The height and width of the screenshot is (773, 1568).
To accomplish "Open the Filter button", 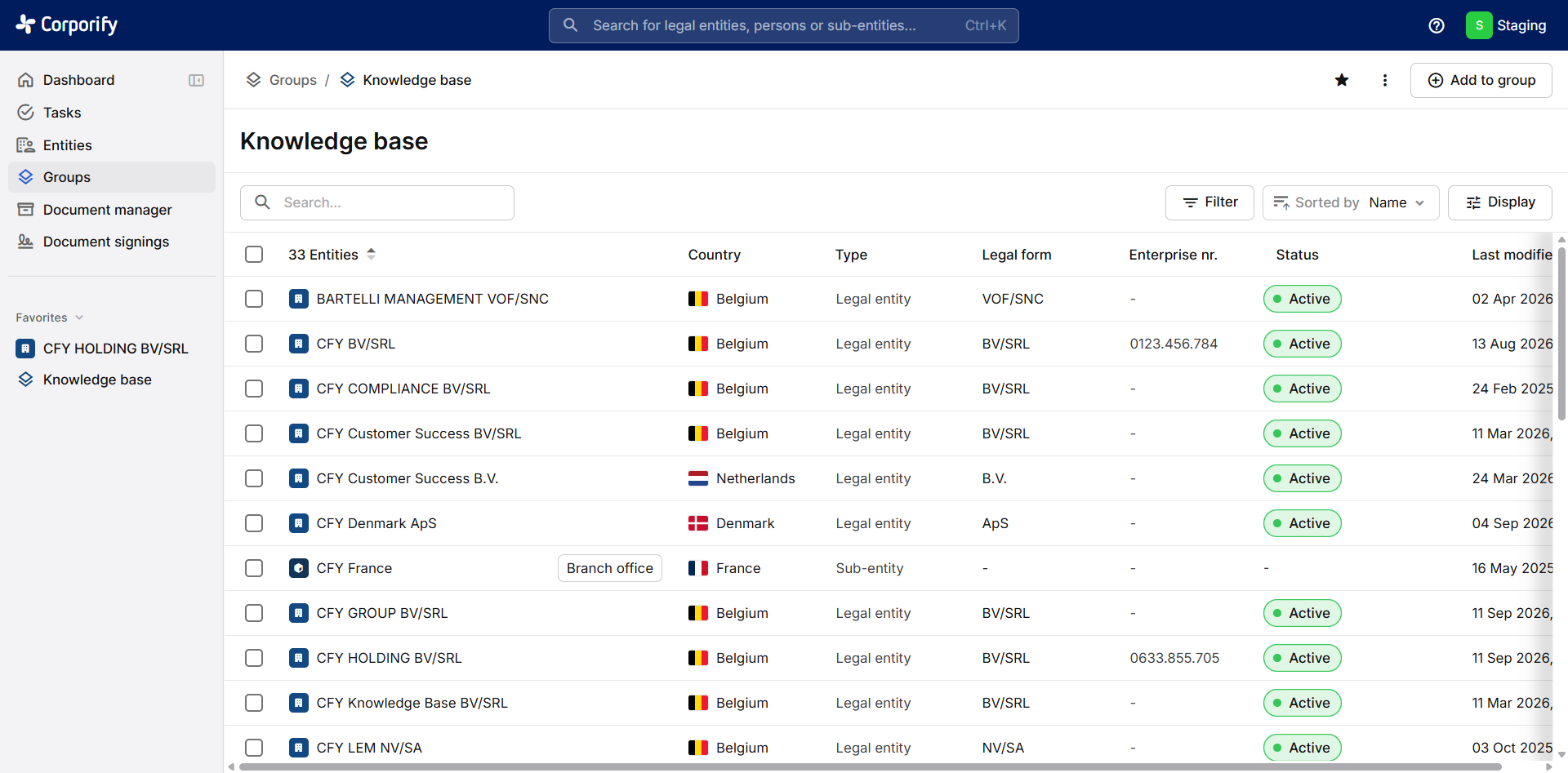I will pyautogui.click(x=1209, y=202).
